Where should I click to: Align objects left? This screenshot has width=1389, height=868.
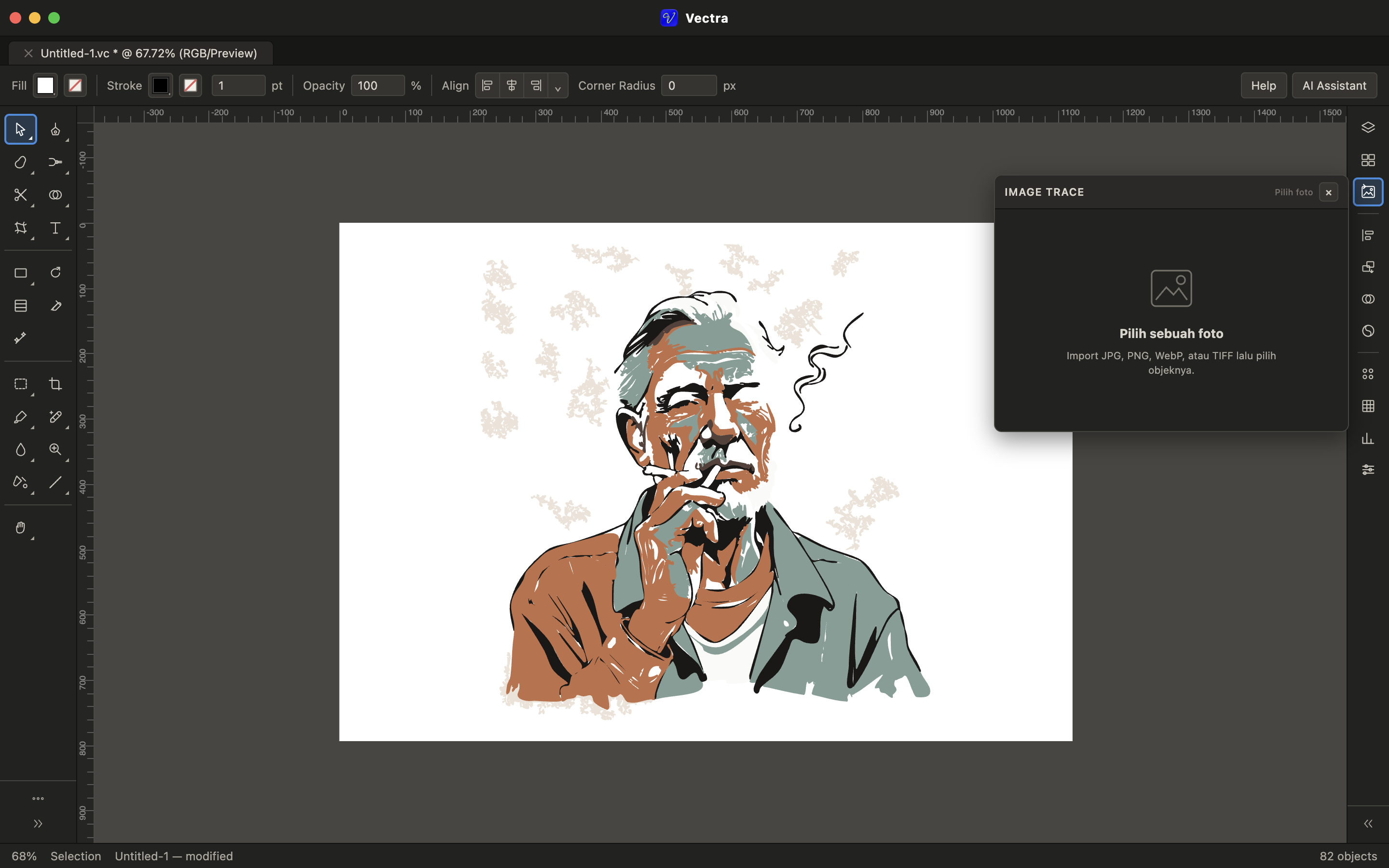pyautogui.click(x=487, y=85)
